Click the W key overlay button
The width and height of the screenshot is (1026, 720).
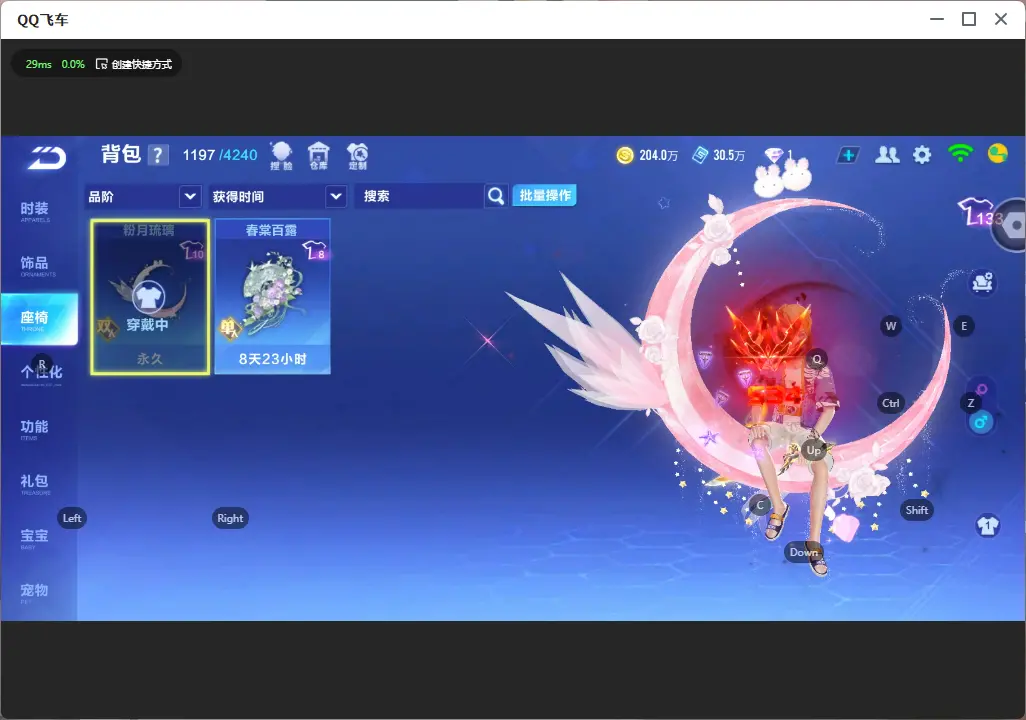891,326
